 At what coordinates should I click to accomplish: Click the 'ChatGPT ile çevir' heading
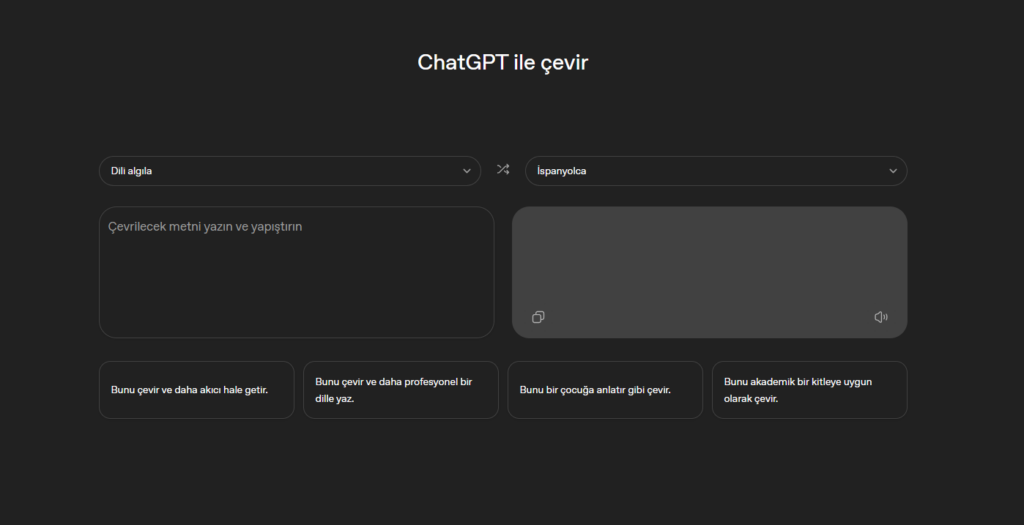point(503,63)
